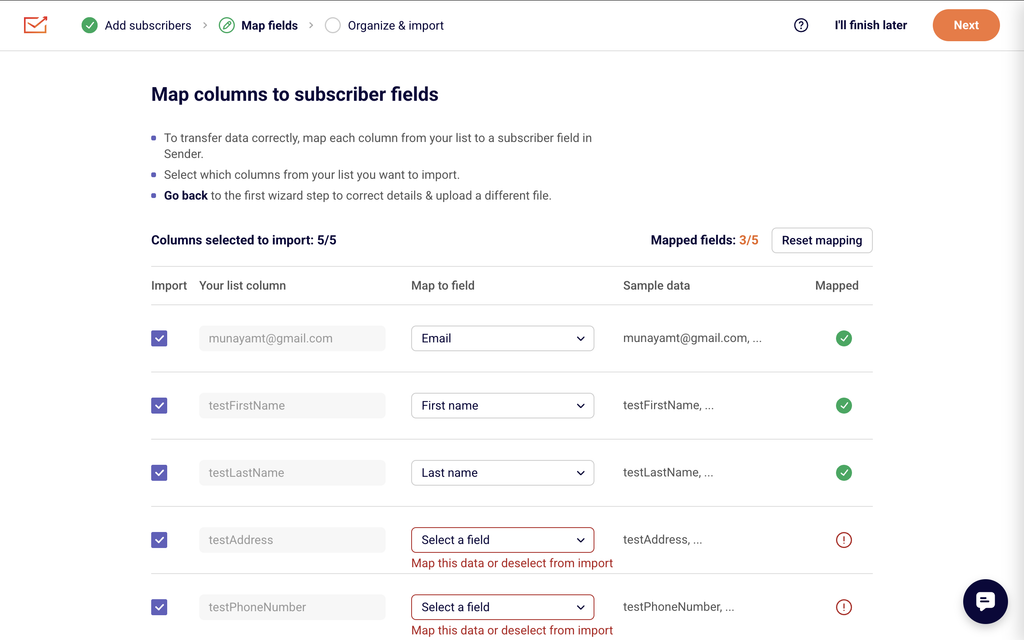Select the Map fields step

click(x=269, y=25)
